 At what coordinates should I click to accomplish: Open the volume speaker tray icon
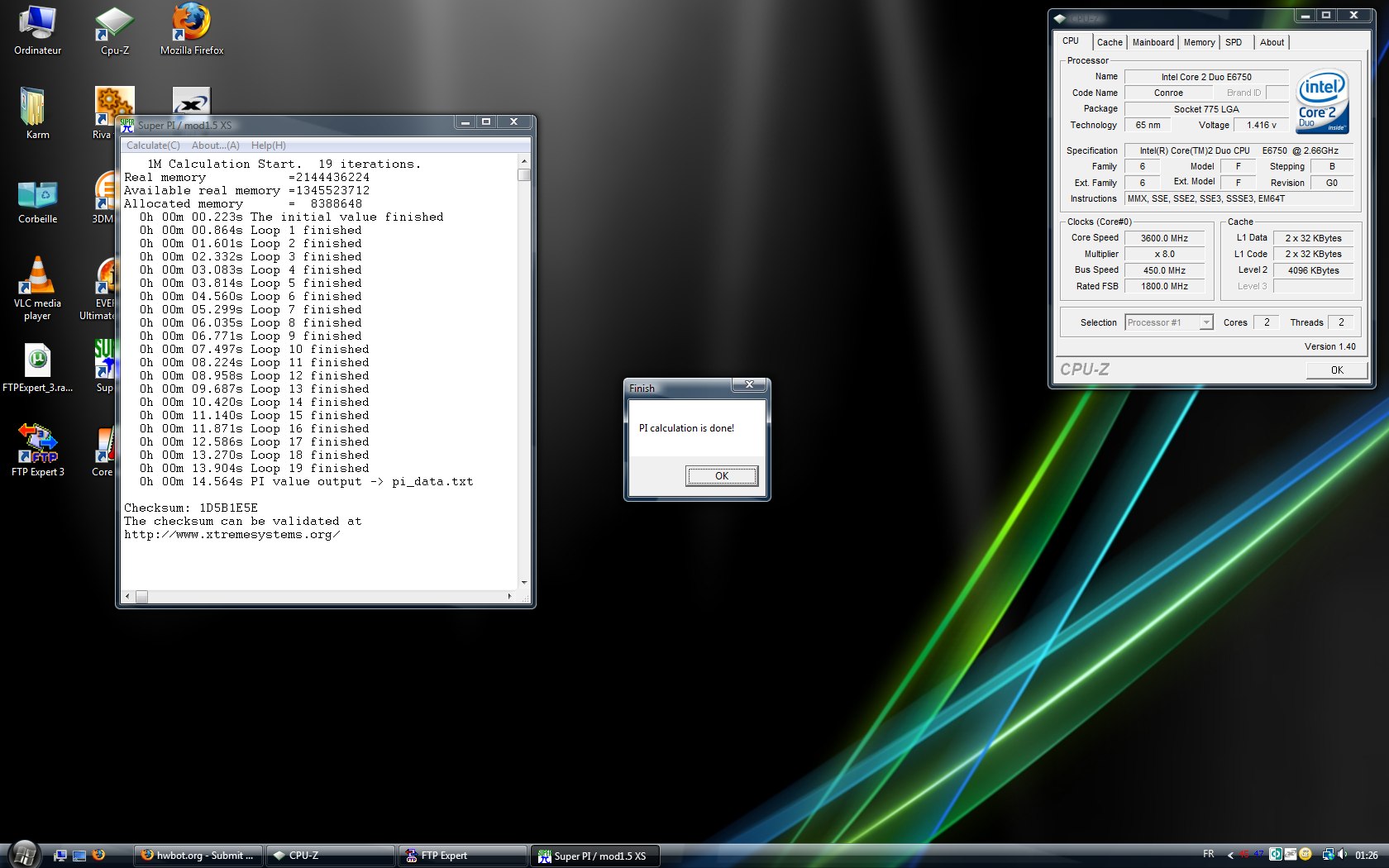[x=1342, y=855]
